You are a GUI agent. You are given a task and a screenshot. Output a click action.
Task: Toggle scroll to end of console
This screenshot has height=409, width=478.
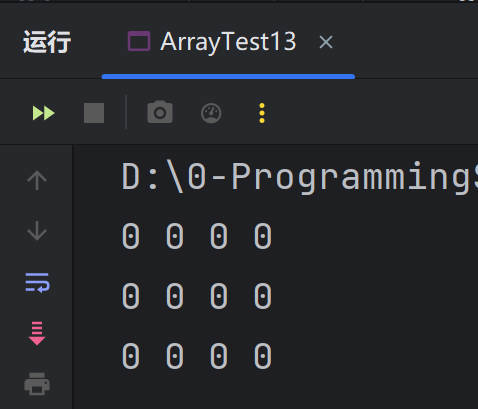coord(37,333)
